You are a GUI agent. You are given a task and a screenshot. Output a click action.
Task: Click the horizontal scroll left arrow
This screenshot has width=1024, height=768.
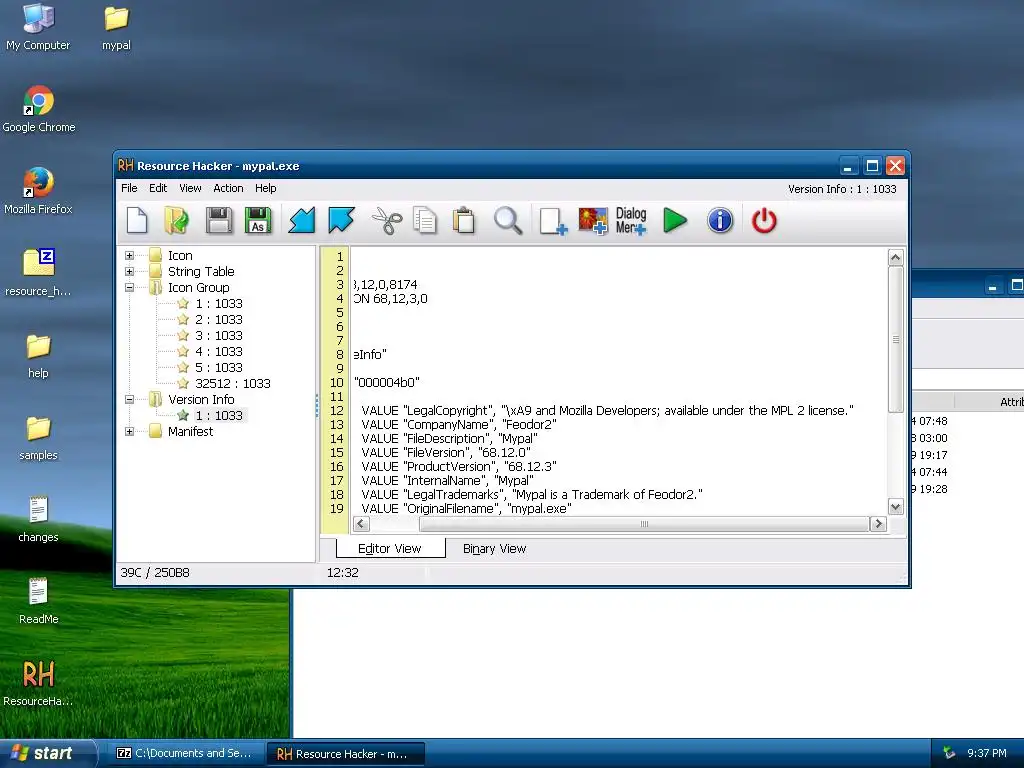361,524
